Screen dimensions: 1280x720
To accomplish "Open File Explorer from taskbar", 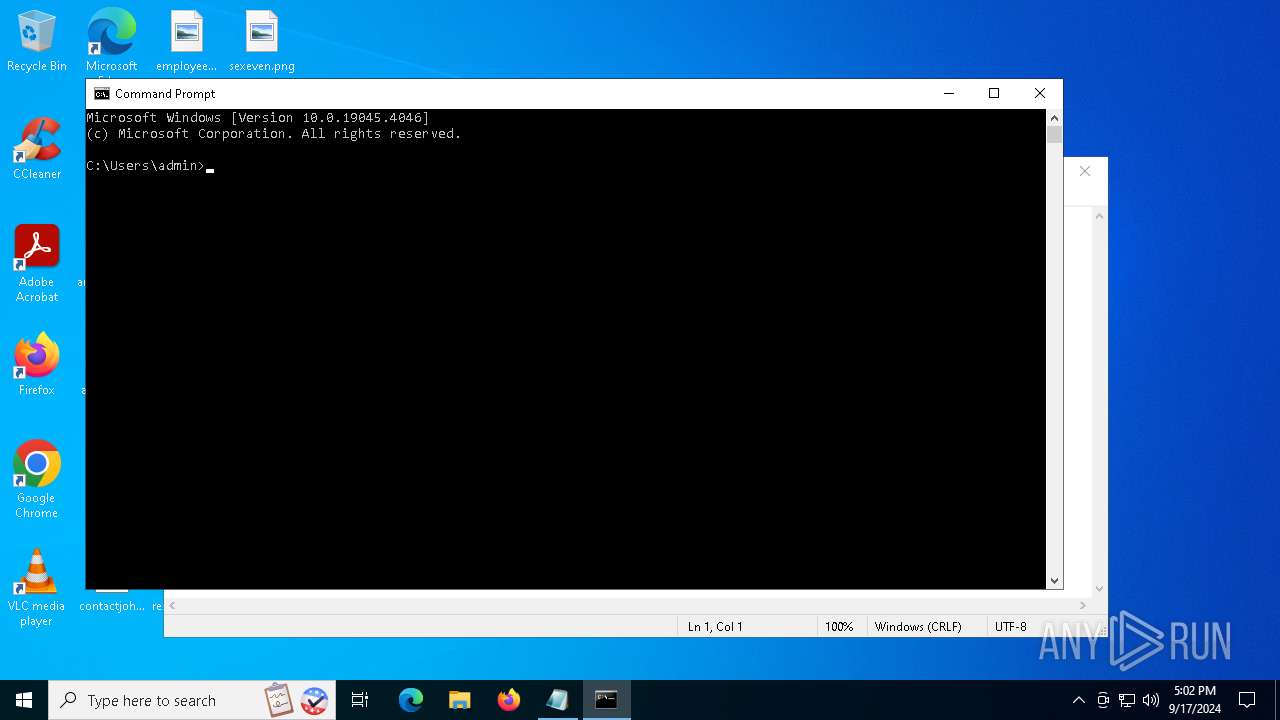I will click(x=460, y=700).
